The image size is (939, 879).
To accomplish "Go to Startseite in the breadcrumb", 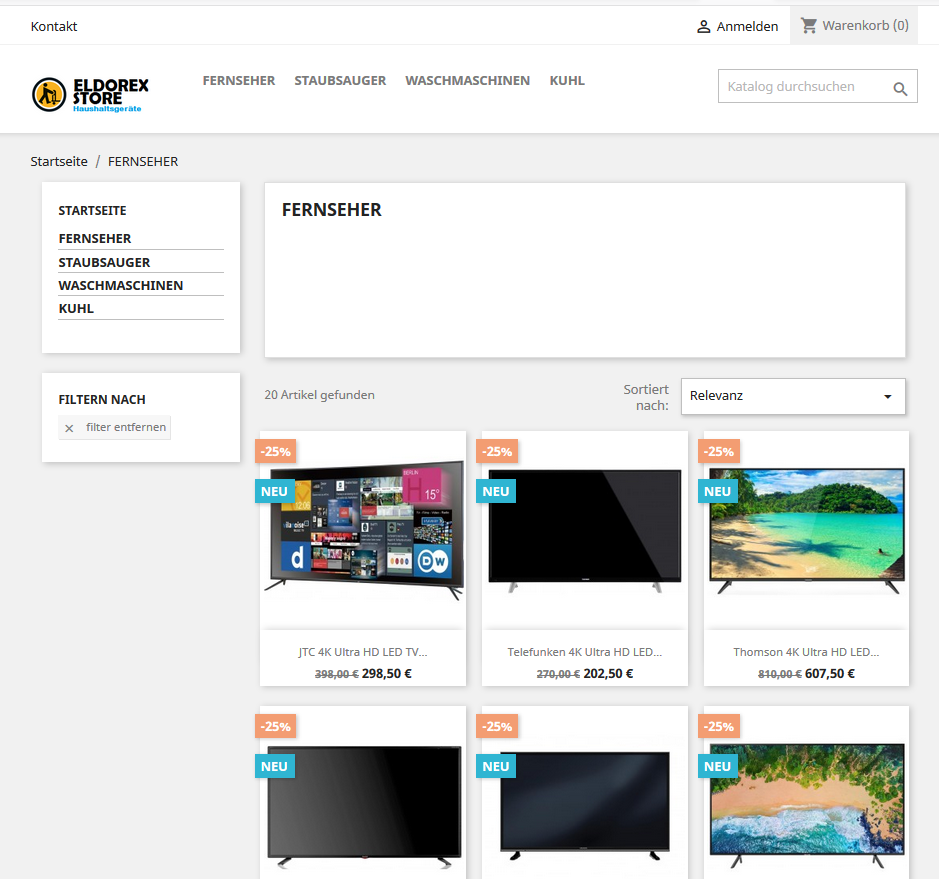I will coord(59,162).
